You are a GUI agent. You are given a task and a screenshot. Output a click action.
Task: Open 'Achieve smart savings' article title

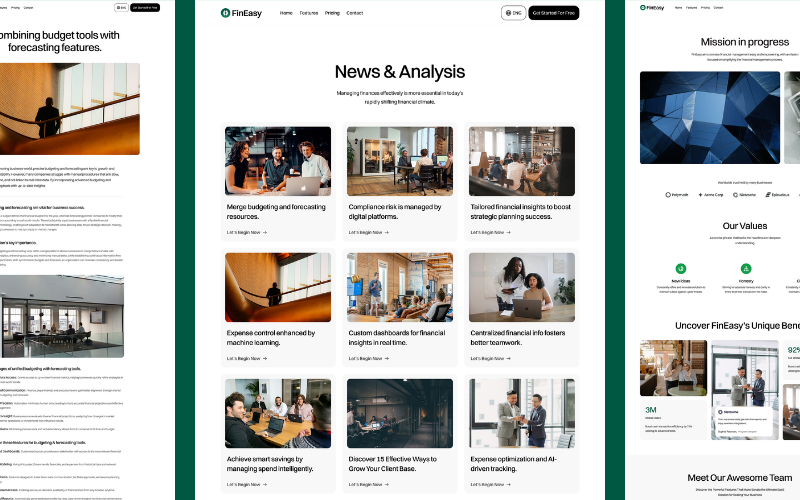(x=270, y=464)
